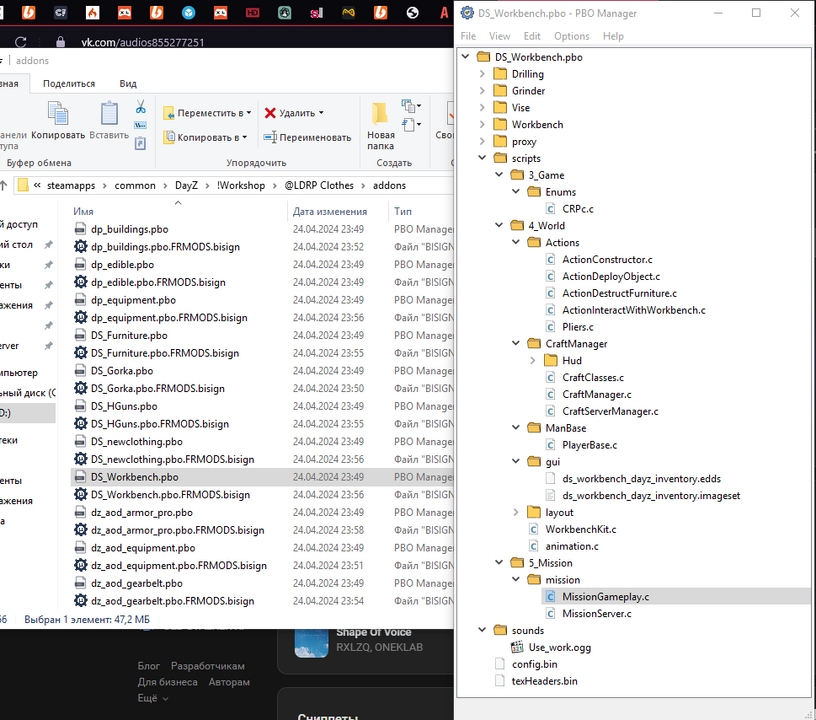The width and height of the screenshot is (816, 720).
Task: Click the Новая папка folder icon
Action: click(380, 113)
